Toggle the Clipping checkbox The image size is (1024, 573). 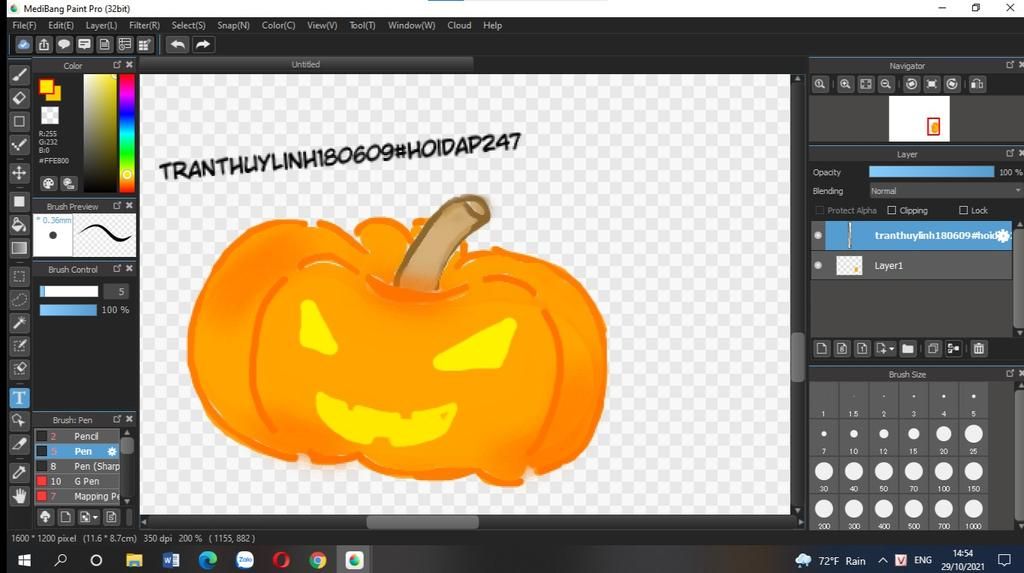click(x=892, y=210)
